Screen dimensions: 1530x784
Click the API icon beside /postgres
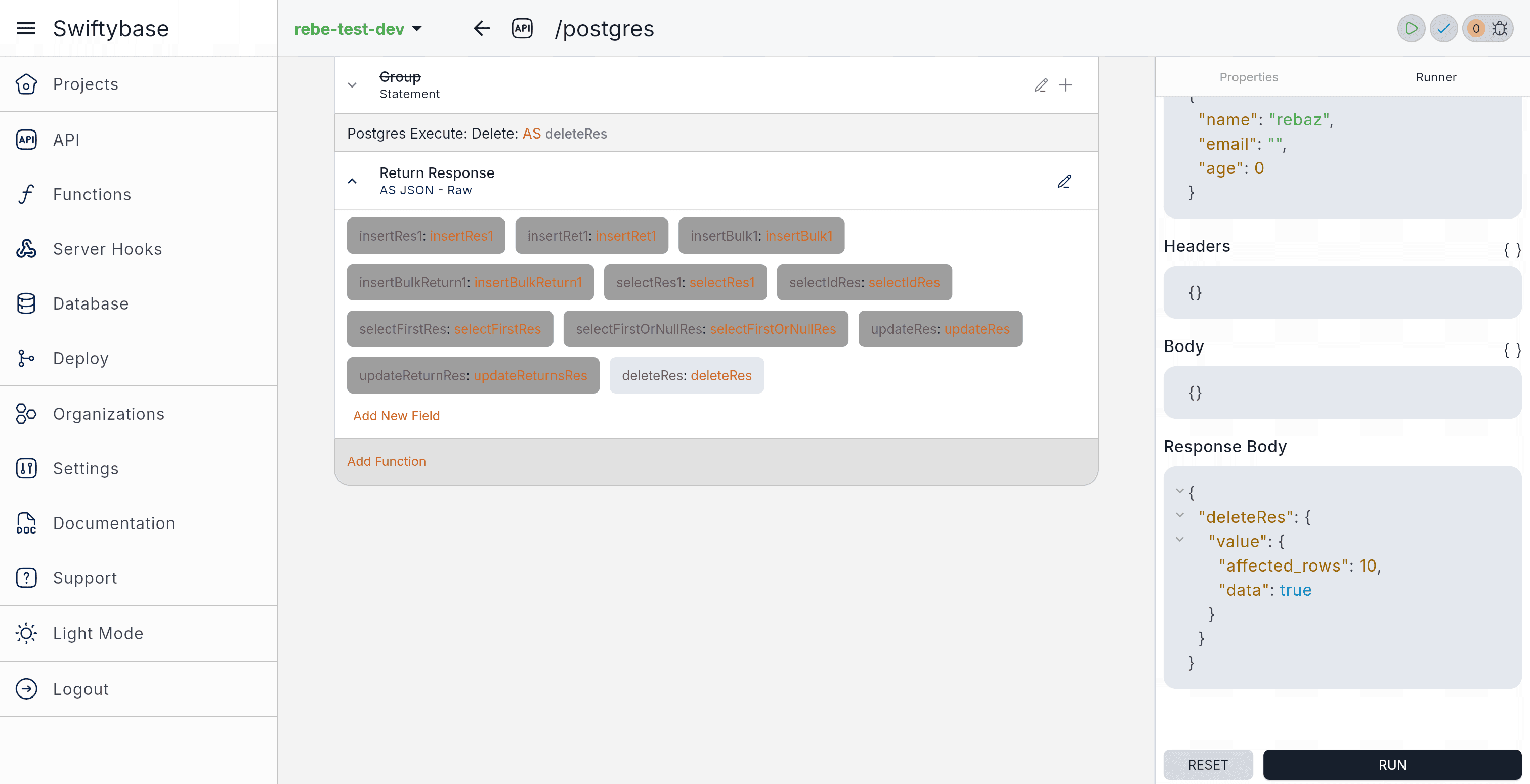(522, 28)
